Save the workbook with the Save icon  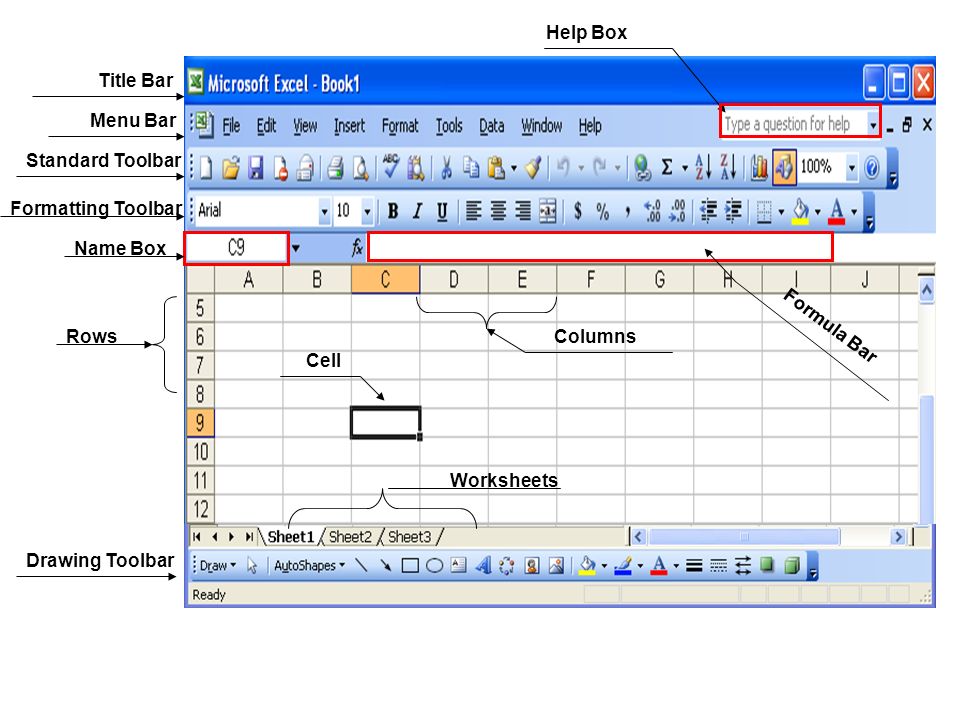(x=255, y=167)
